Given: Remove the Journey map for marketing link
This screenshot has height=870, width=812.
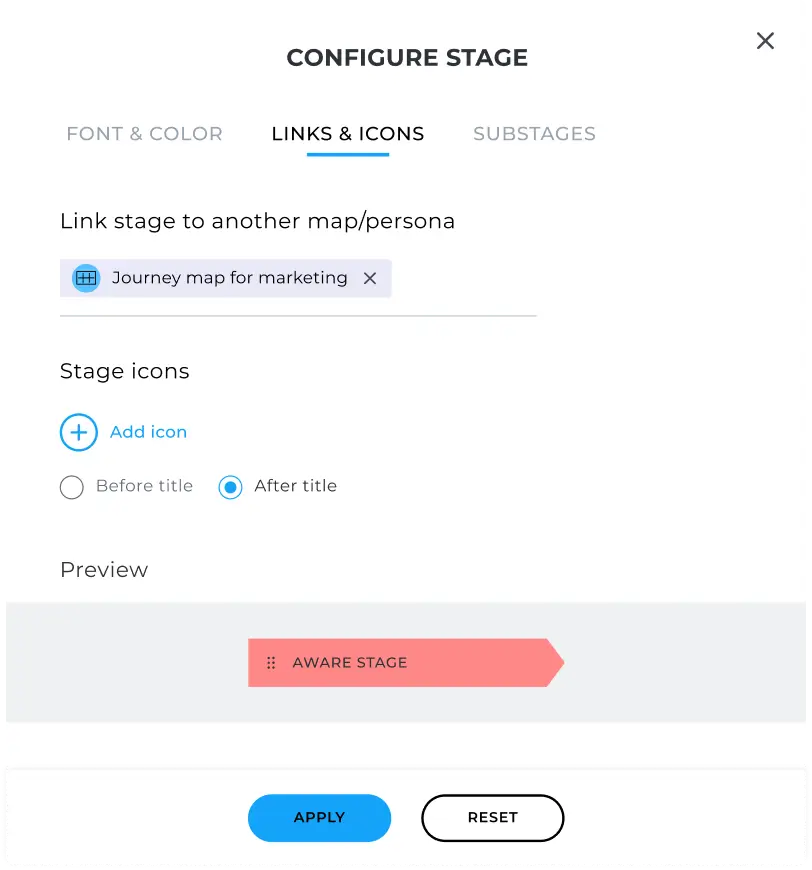Looking at the screenshot, I should (x=370, y=278).
